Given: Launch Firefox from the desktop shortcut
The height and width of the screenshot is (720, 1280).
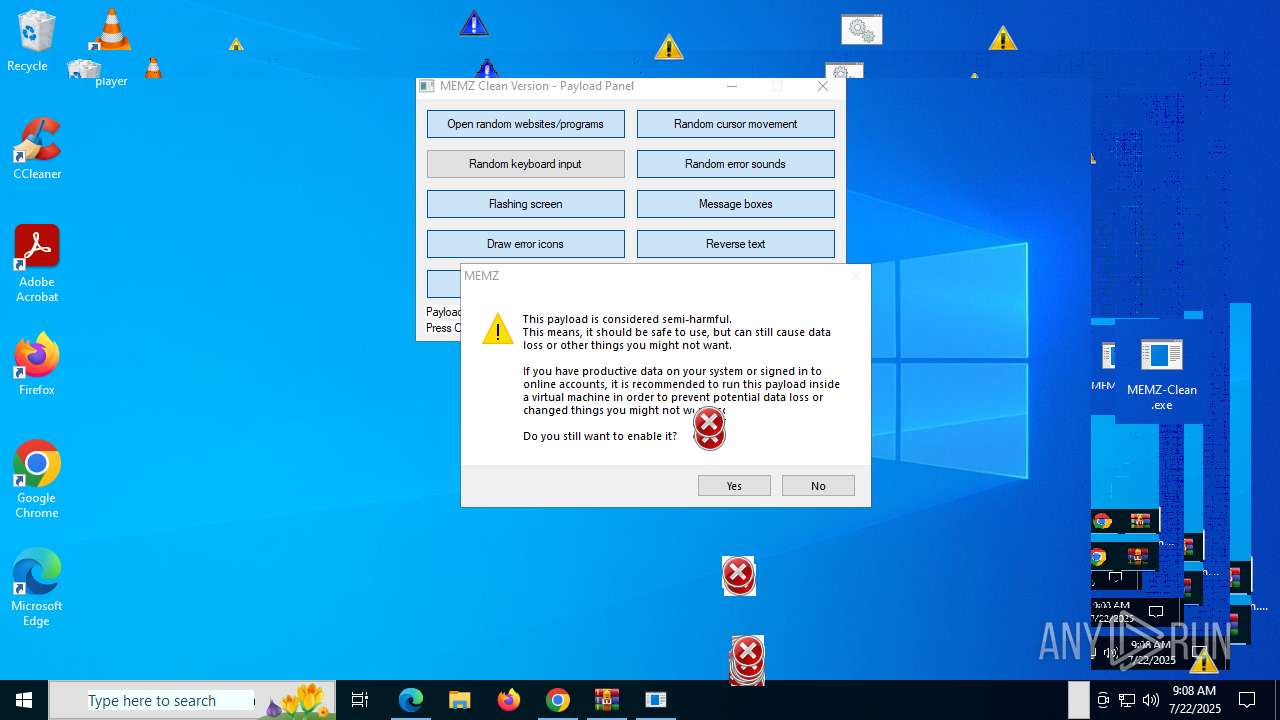Looking at the screenshot, I should coord(37,365).
